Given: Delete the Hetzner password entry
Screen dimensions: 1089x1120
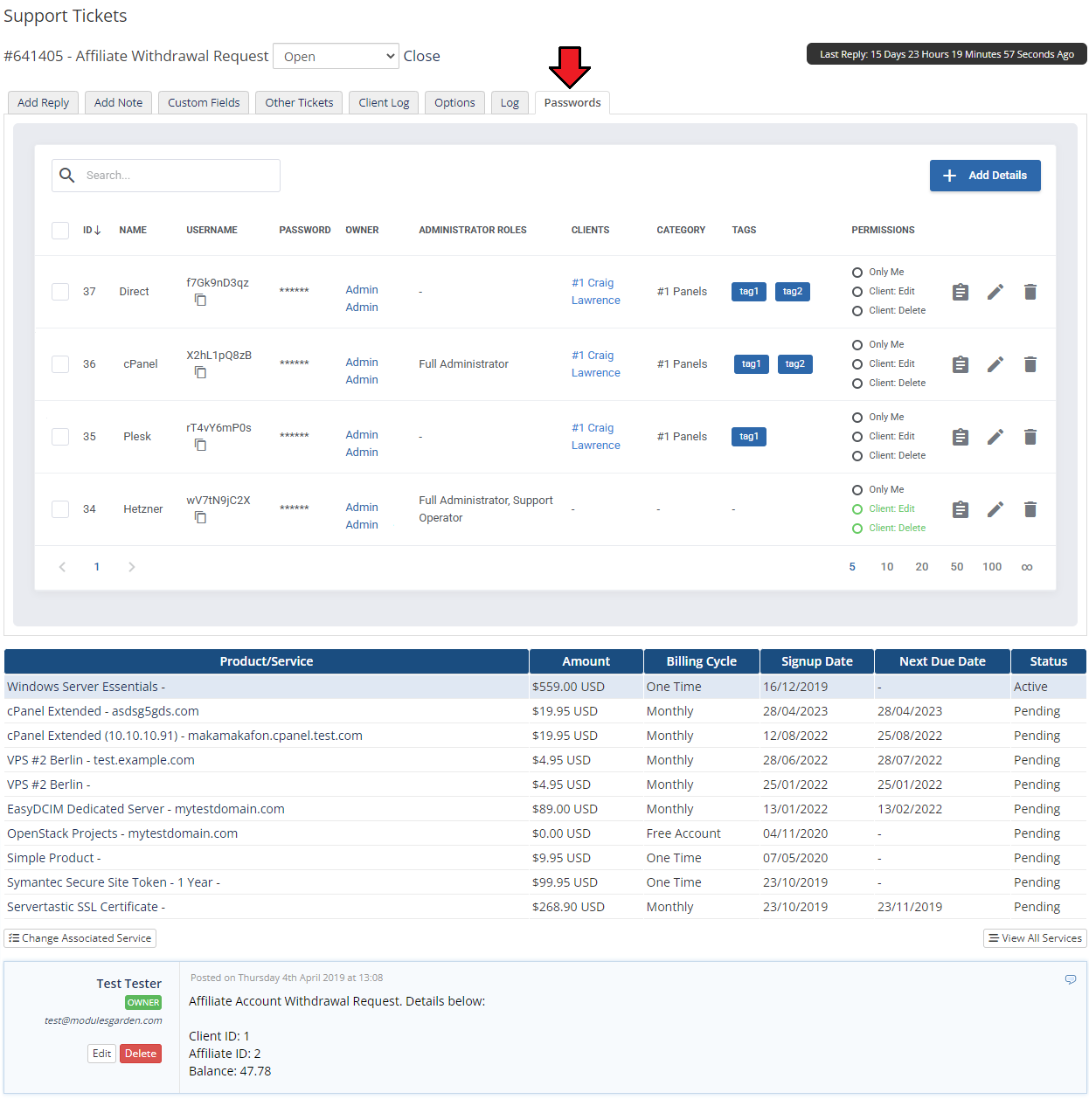Looking at the screenshot, I should (x=1030, y=509).
